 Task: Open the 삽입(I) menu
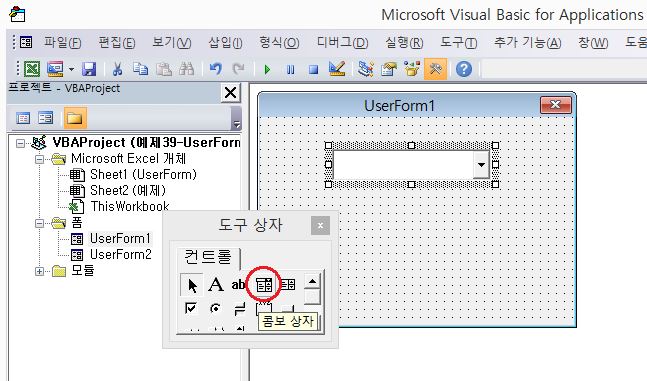[x=225, y=43]
